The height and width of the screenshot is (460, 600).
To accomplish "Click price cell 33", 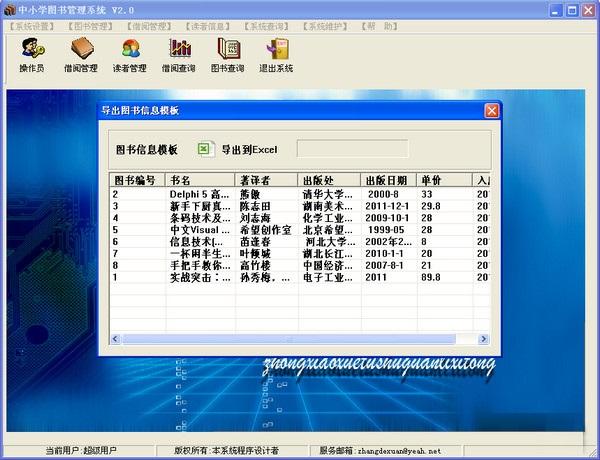I will [x=427, y=194].
